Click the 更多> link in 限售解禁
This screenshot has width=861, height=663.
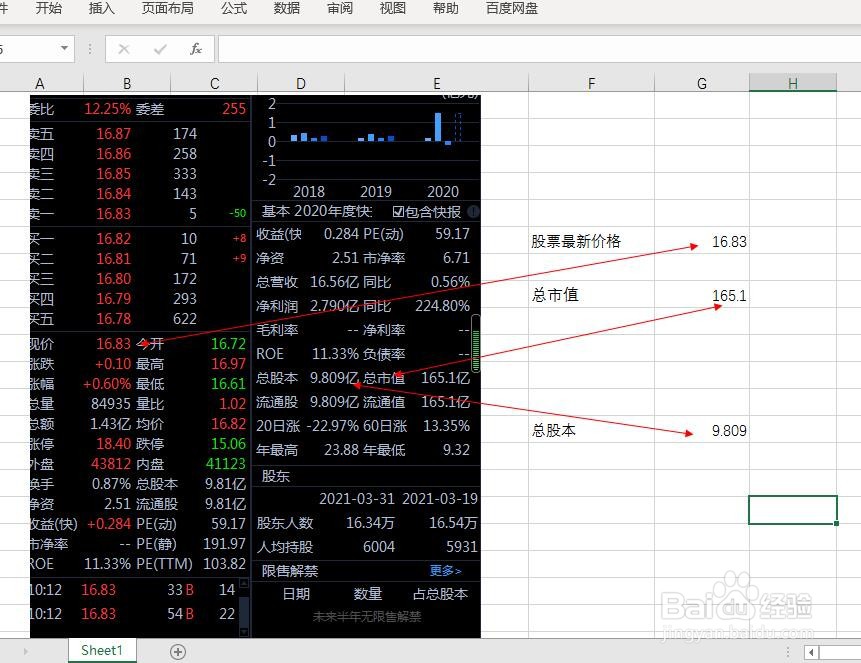pyautogui.click(x=445, y=571)
